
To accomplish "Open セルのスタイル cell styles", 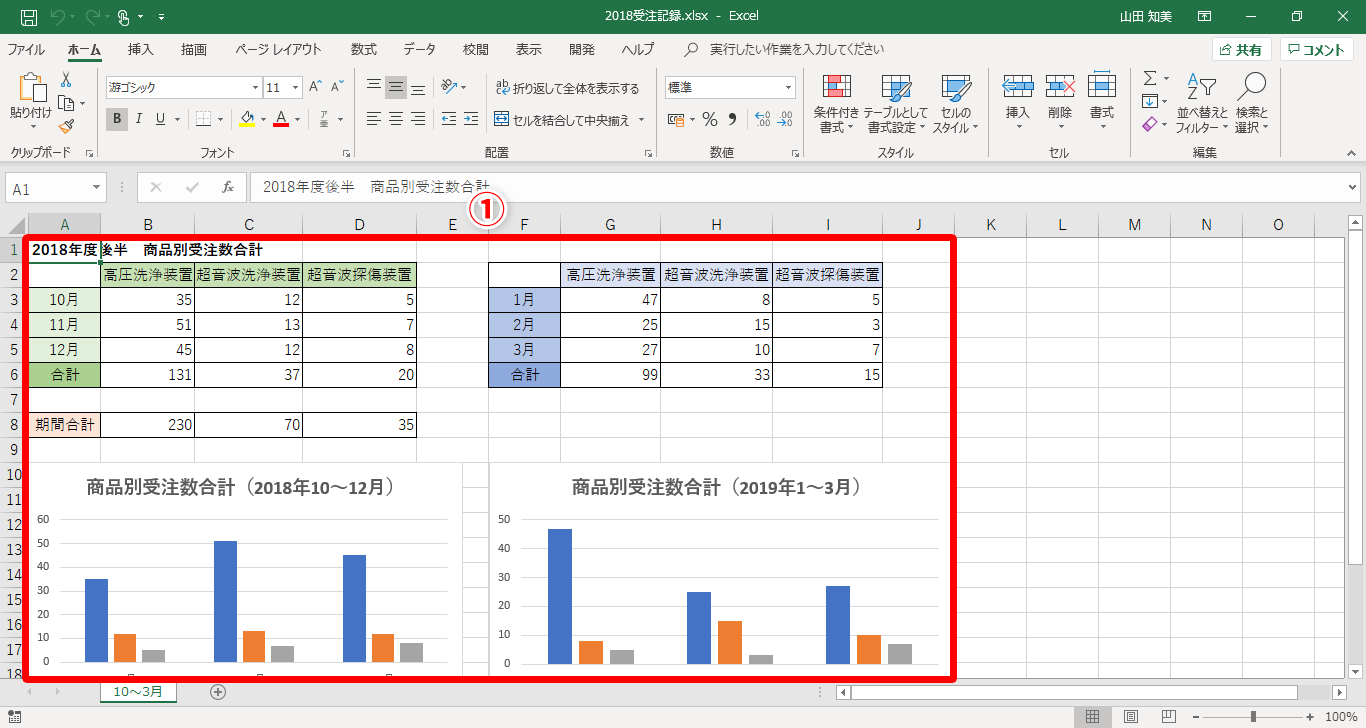I will [956, 104].
